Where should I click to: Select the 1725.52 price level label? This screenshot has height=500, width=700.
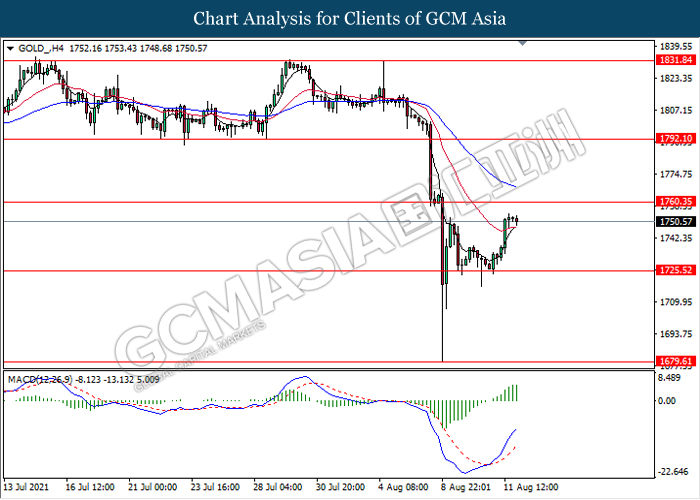[676, 270]
